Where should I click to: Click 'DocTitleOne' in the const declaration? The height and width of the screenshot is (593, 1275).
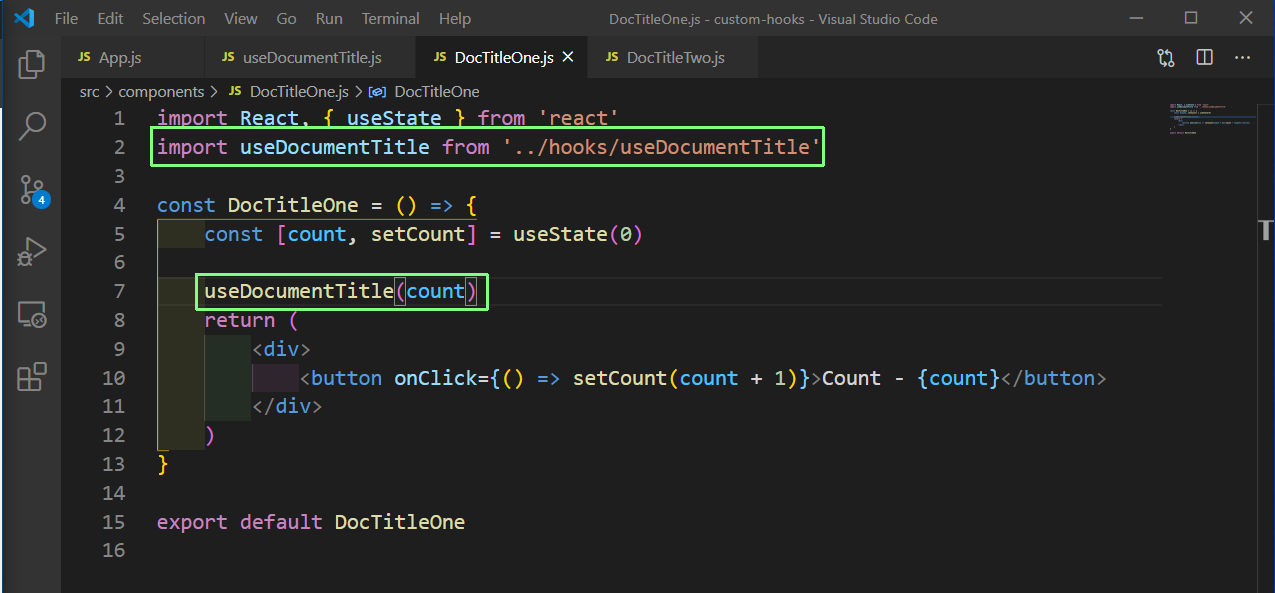click(x=293, y=205)
